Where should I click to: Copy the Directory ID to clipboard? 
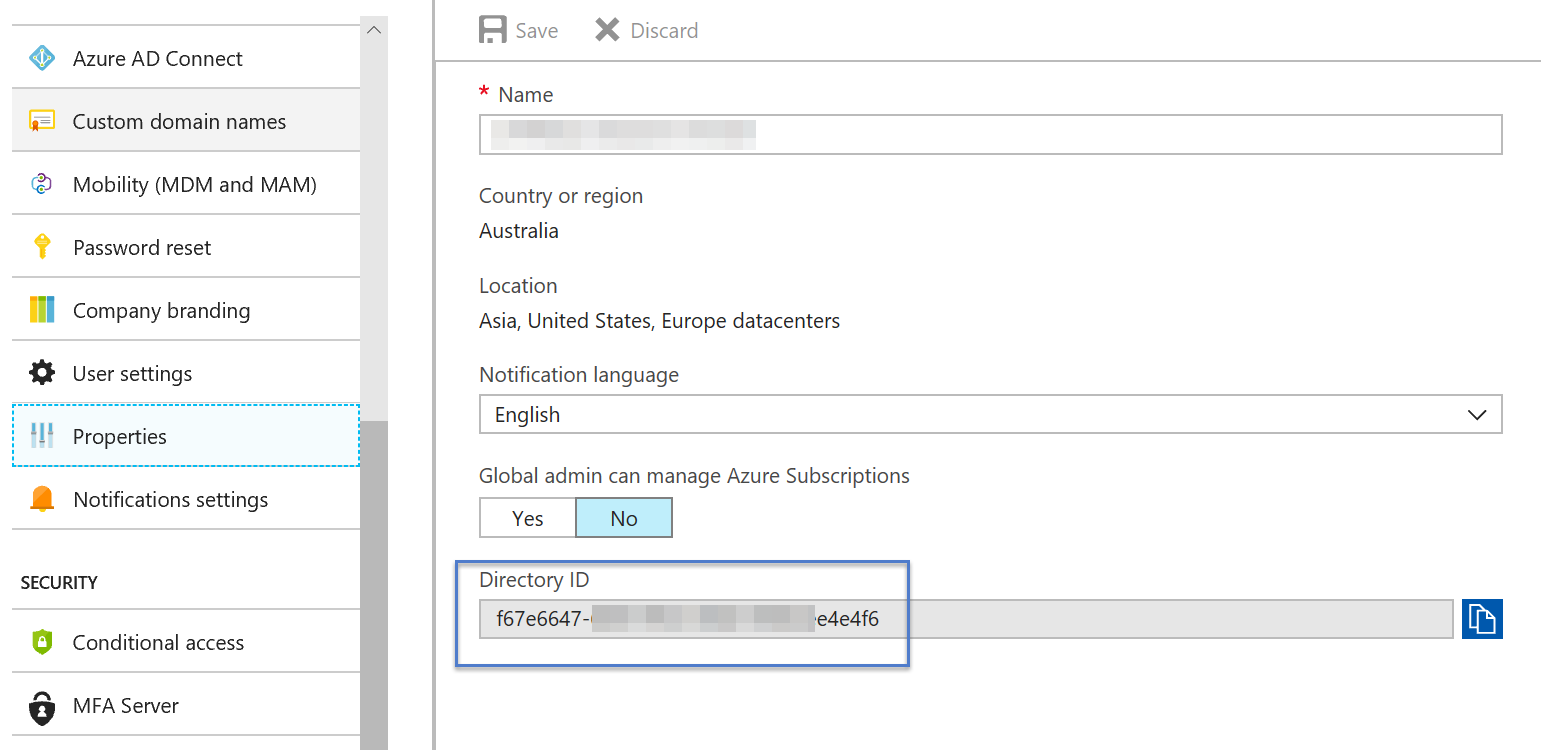[1482, 619]
